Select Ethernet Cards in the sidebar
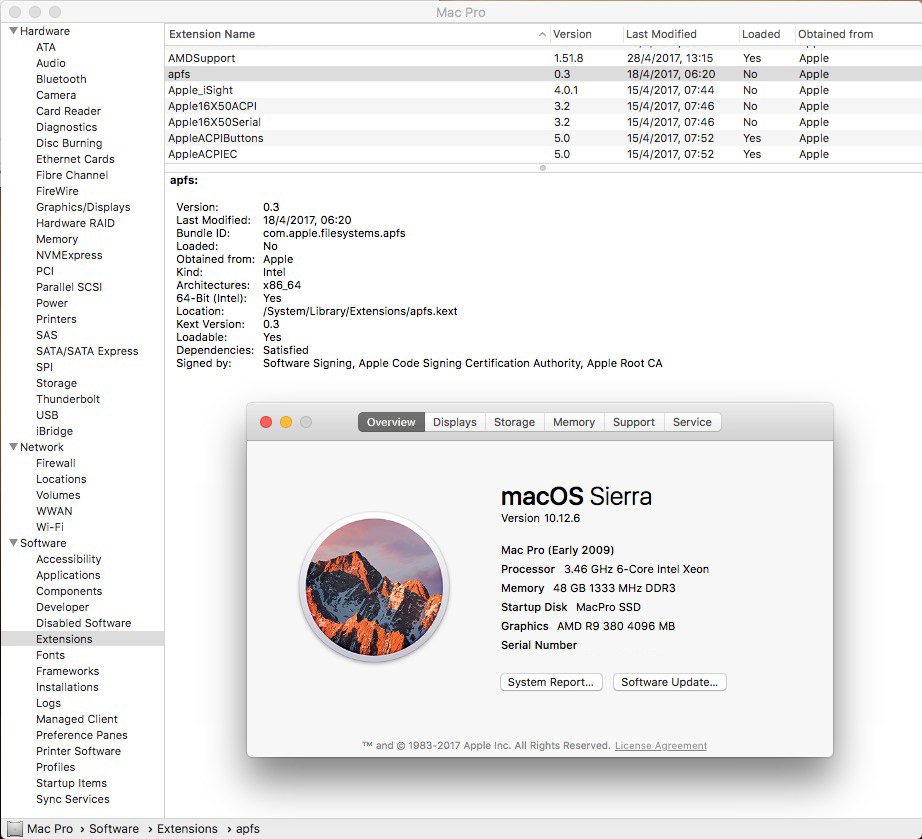 click(75, 159)
